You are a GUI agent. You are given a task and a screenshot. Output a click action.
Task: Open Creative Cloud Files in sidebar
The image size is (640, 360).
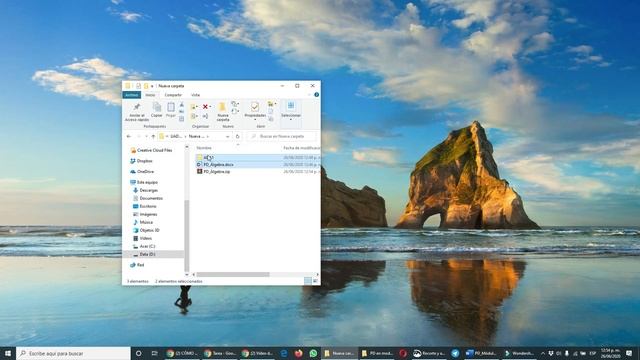(151, 150)
